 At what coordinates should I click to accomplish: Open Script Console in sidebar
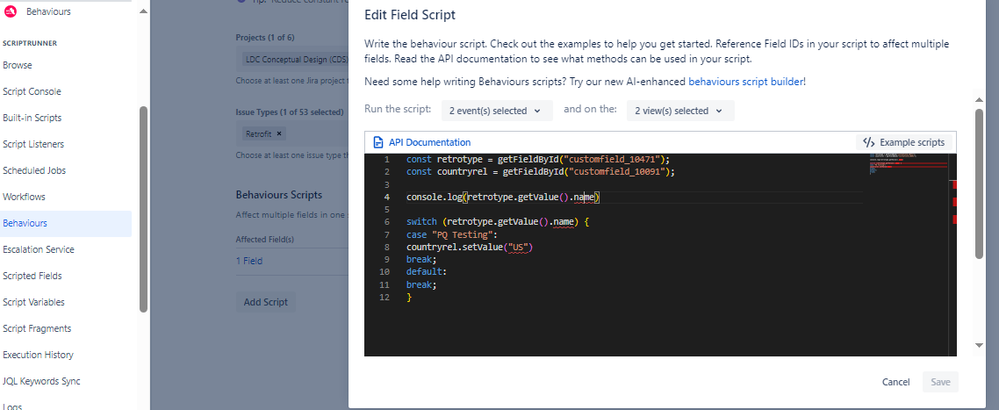click(x=32, y=91)
